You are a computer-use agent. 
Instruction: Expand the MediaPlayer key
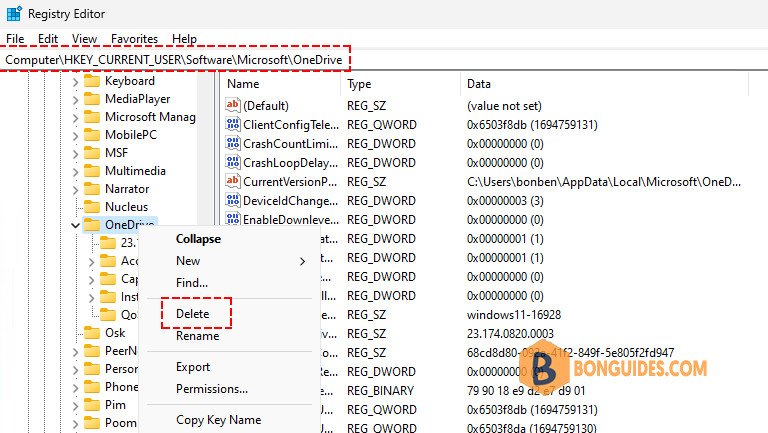click(x=75, y=100)
